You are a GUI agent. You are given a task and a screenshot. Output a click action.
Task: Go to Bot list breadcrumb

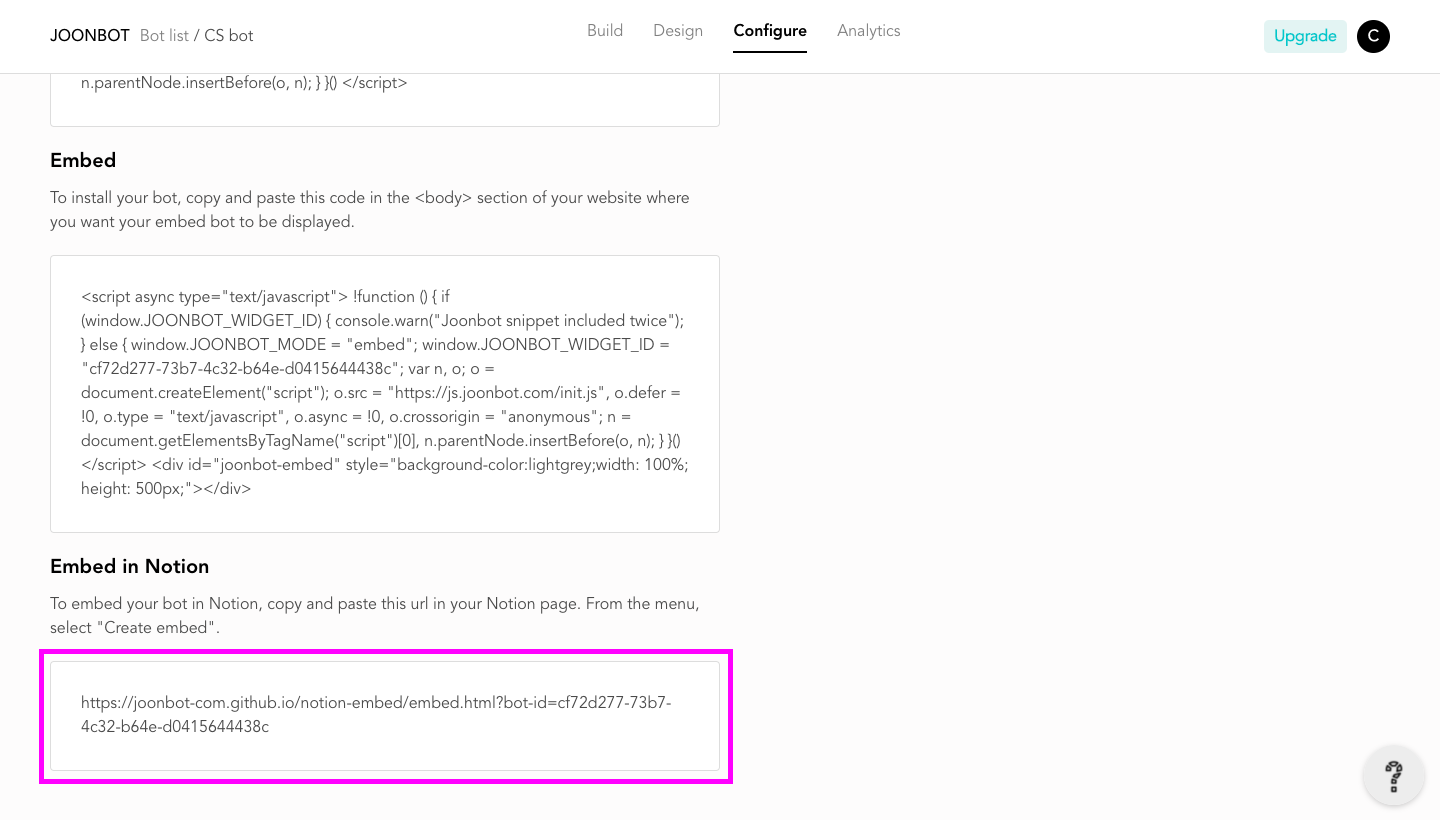point(164,36)
